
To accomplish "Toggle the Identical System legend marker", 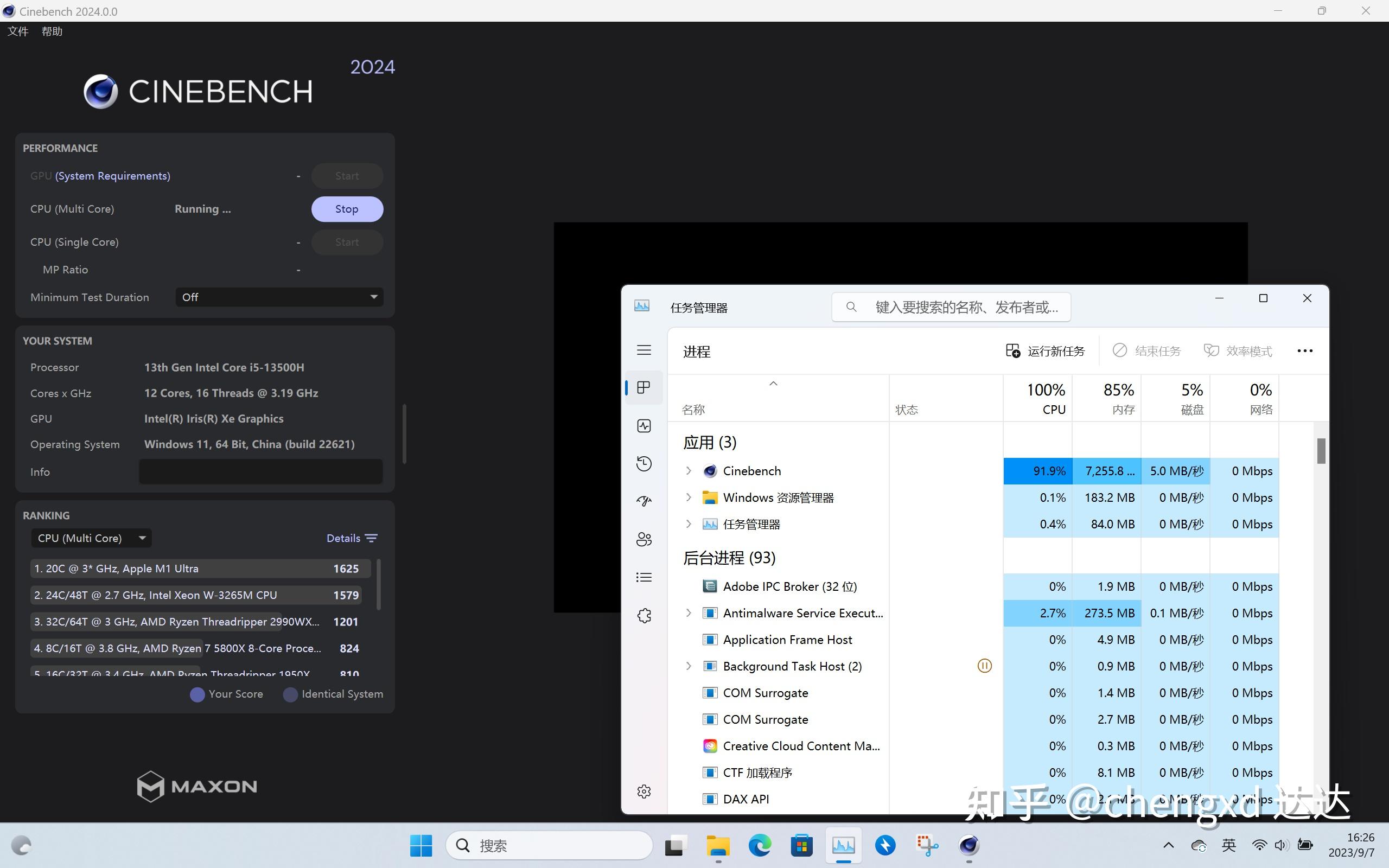I will coord(290,694).
